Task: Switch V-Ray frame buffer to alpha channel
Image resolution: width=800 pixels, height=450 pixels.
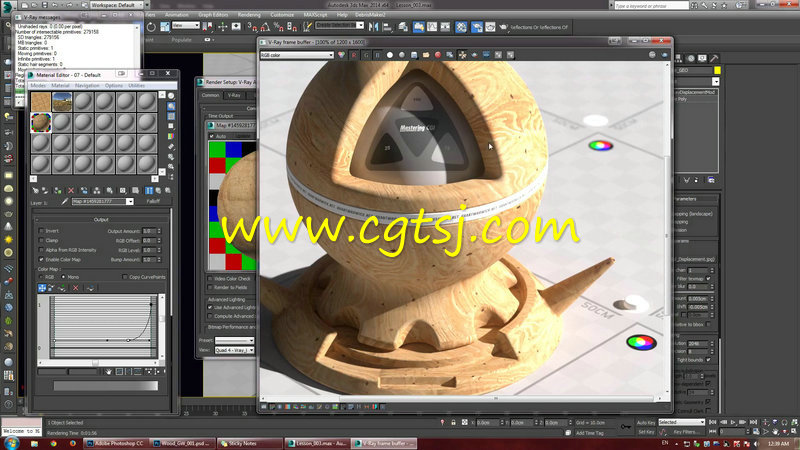Action: pos(390,55)
